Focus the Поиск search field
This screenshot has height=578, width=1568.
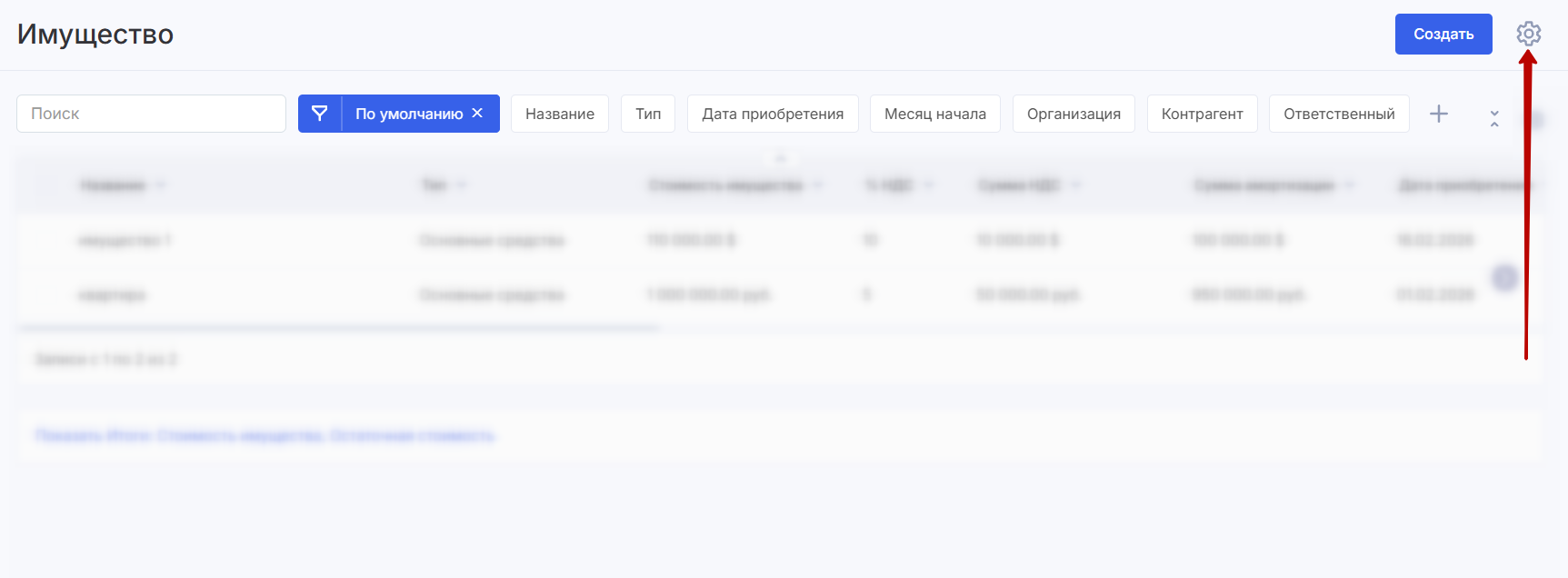[x=151, y=114]
